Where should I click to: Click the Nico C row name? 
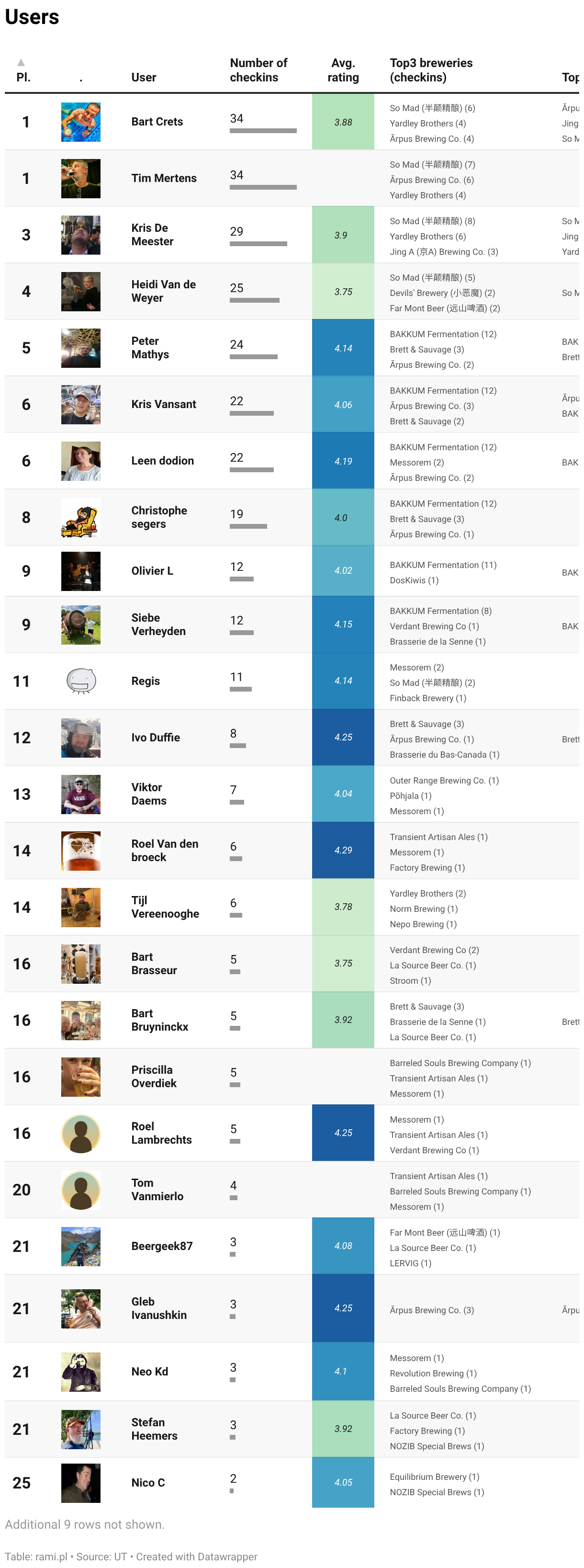tap(148, 1483)
